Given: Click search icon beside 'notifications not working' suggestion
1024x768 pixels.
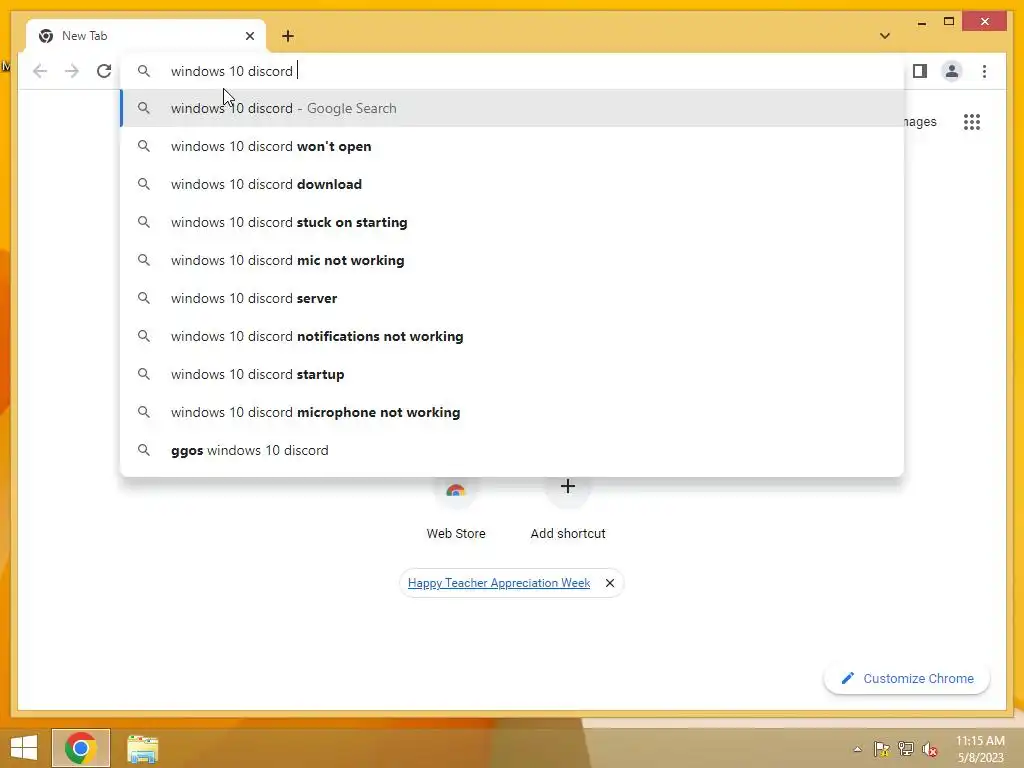Looking at the screenshot, I should pyautogui.click(x=144, y=336).
